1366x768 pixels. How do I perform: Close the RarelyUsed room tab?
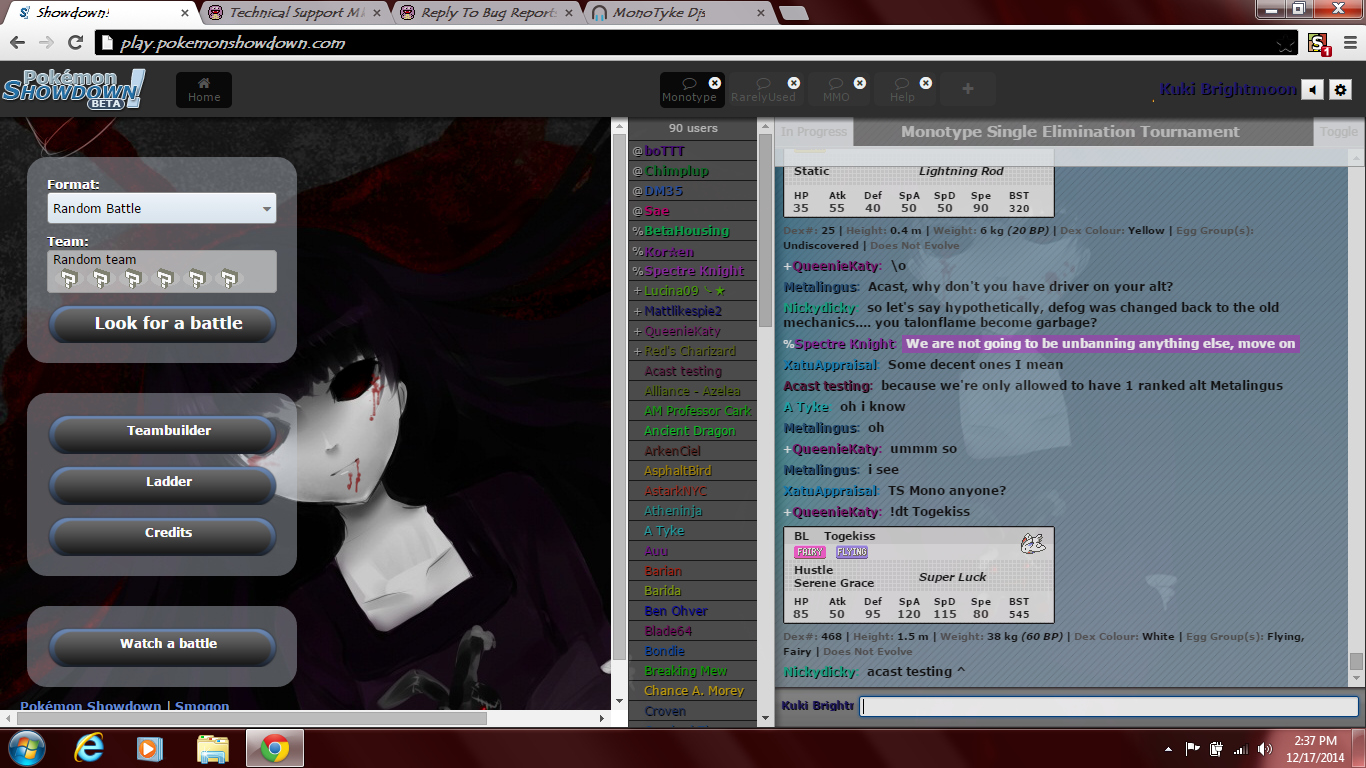(794, 83)
